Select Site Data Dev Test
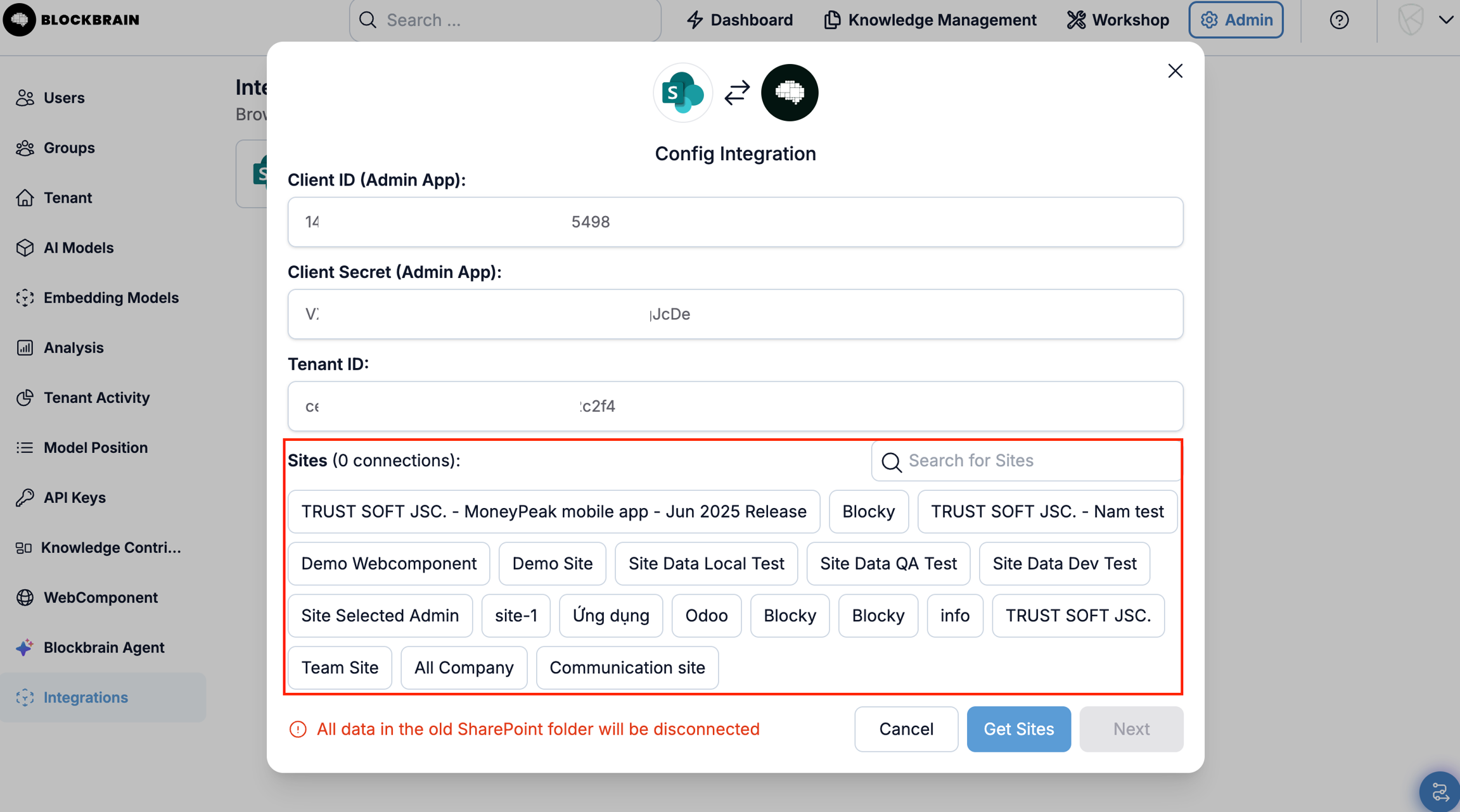 pos(1065,564)
